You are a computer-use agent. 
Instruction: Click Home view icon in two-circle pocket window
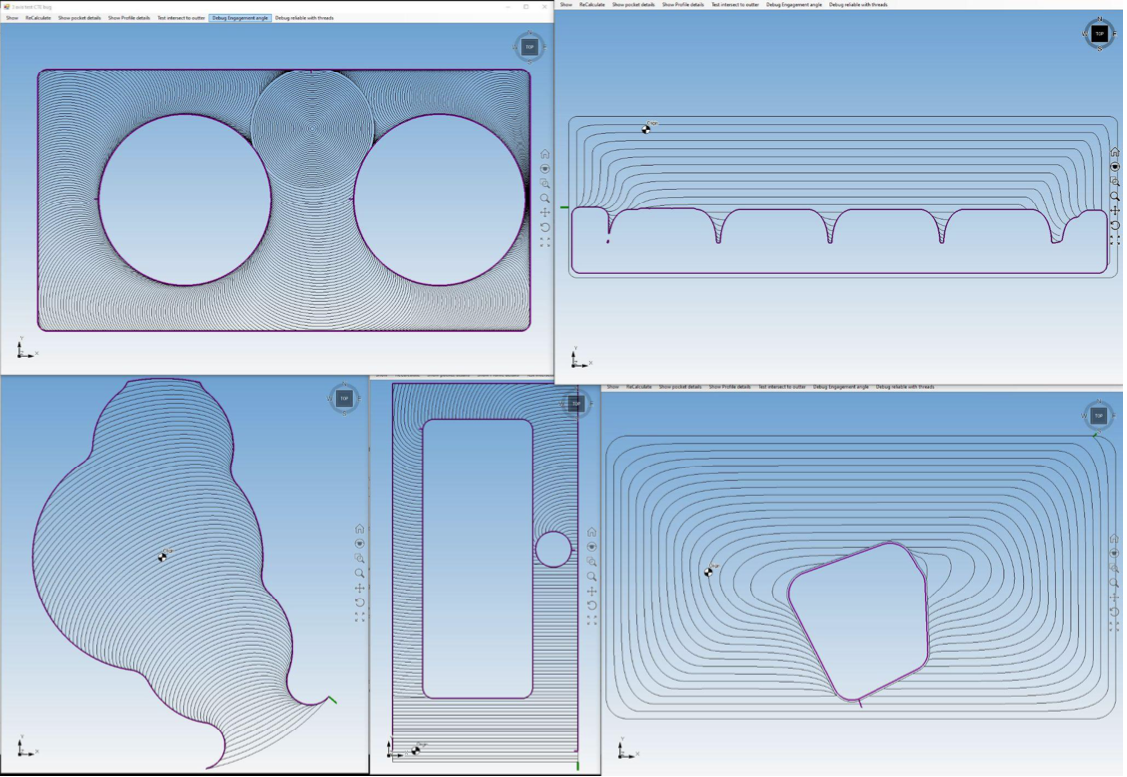545,154
